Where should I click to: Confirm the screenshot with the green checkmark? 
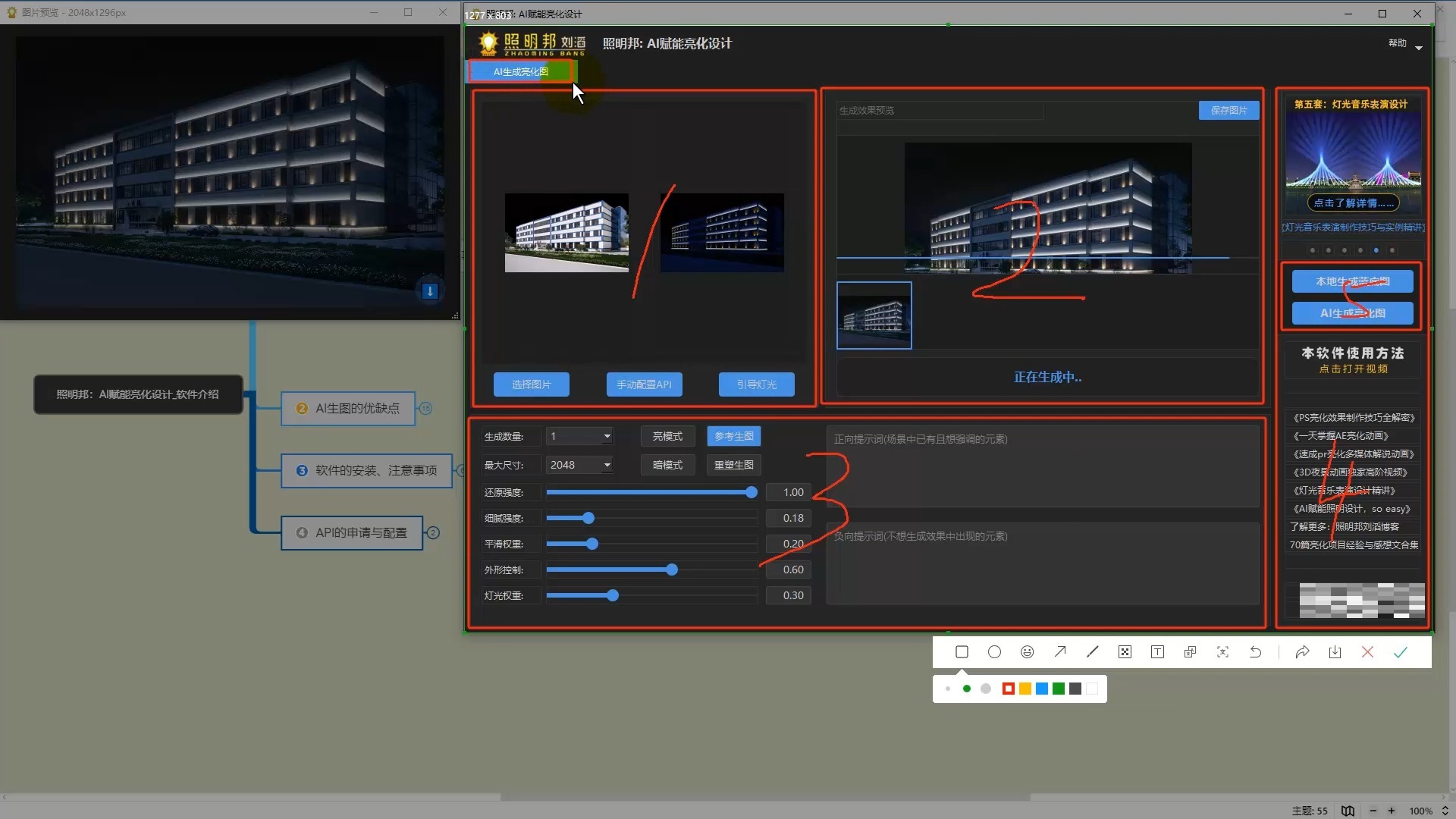(1400, 652)
